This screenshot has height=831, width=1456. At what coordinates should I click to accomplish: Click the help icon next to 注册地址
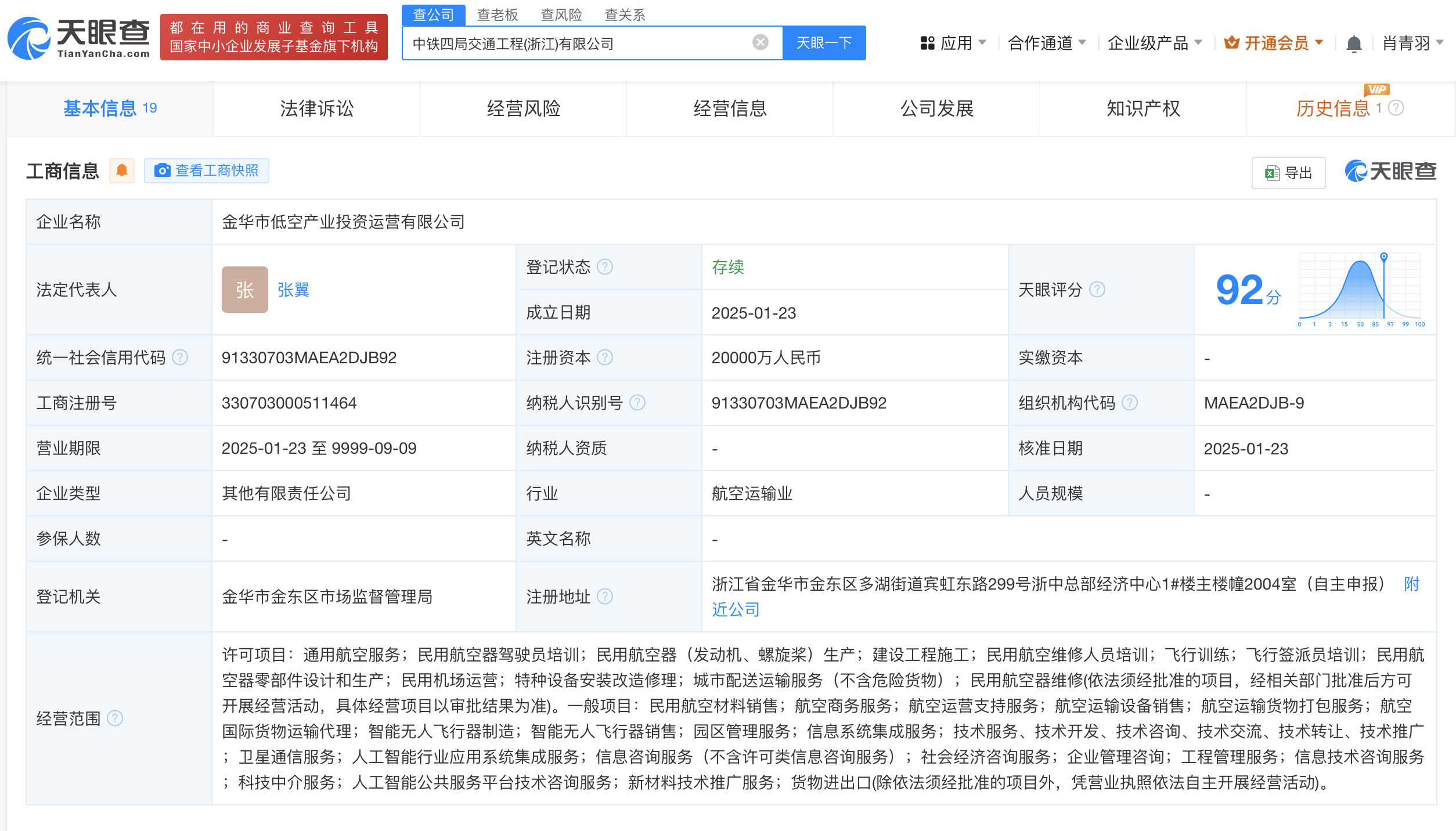click(605, 597)
